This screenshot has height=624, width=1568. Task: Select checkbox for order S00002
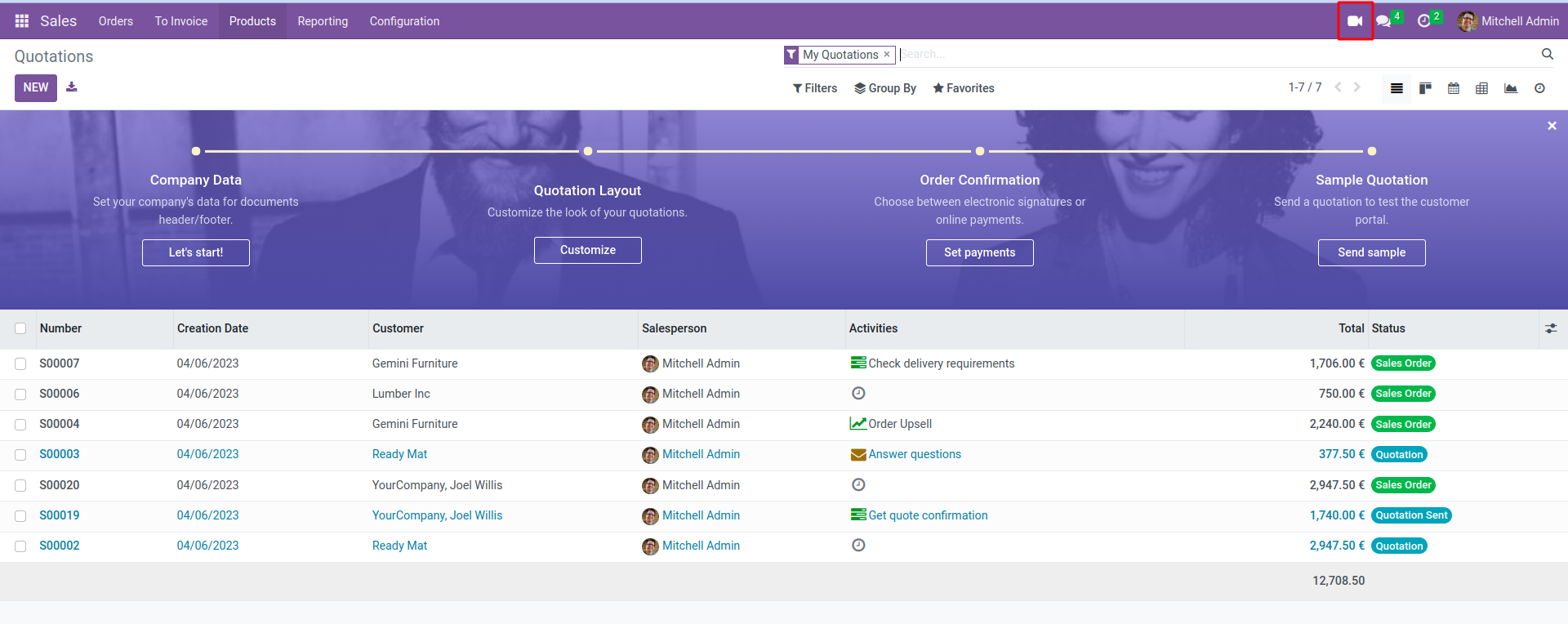click(20, 546)
